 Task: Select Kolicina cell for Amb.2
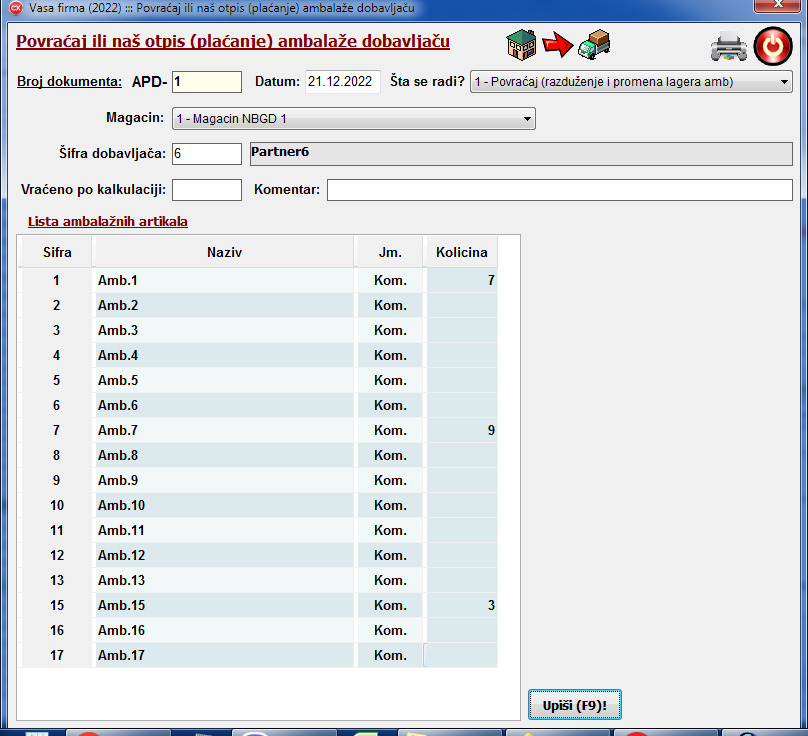coord(462,306)
